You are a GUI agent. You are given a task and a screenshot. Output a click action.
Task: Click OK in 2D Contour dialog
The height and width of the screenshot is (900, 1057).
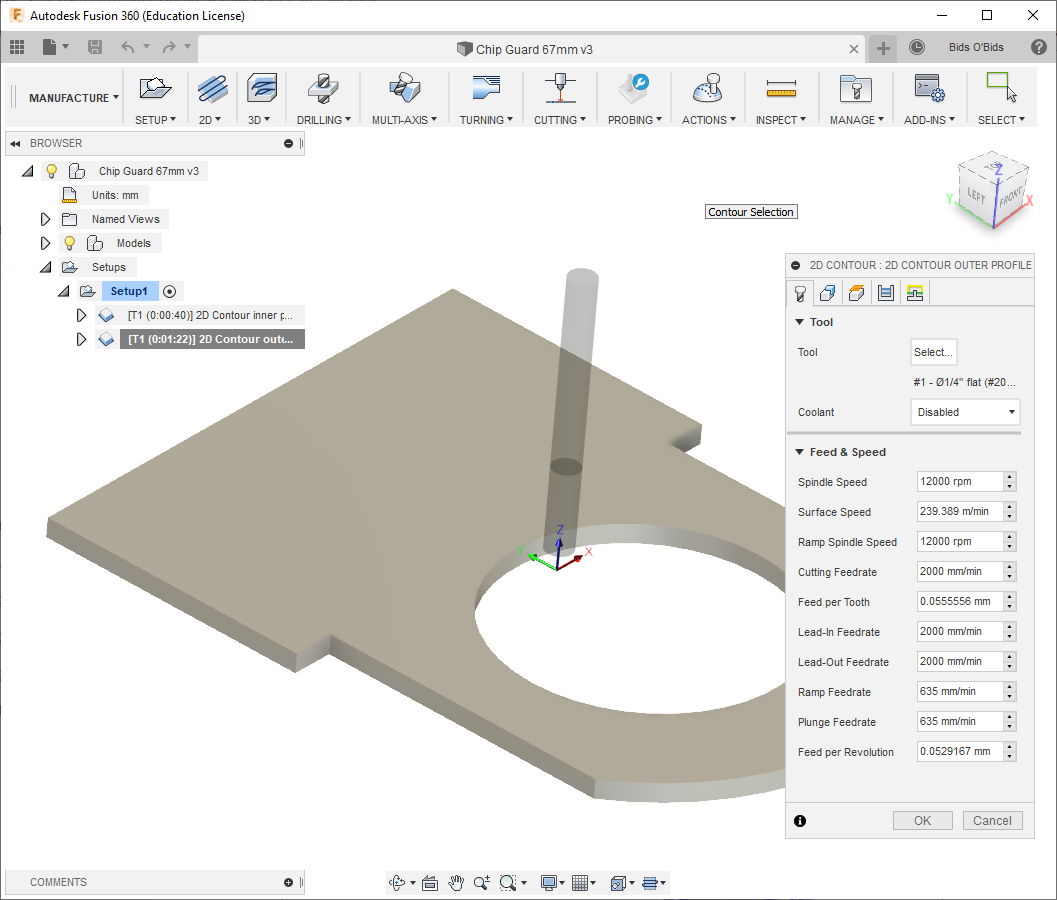(922, 820)
